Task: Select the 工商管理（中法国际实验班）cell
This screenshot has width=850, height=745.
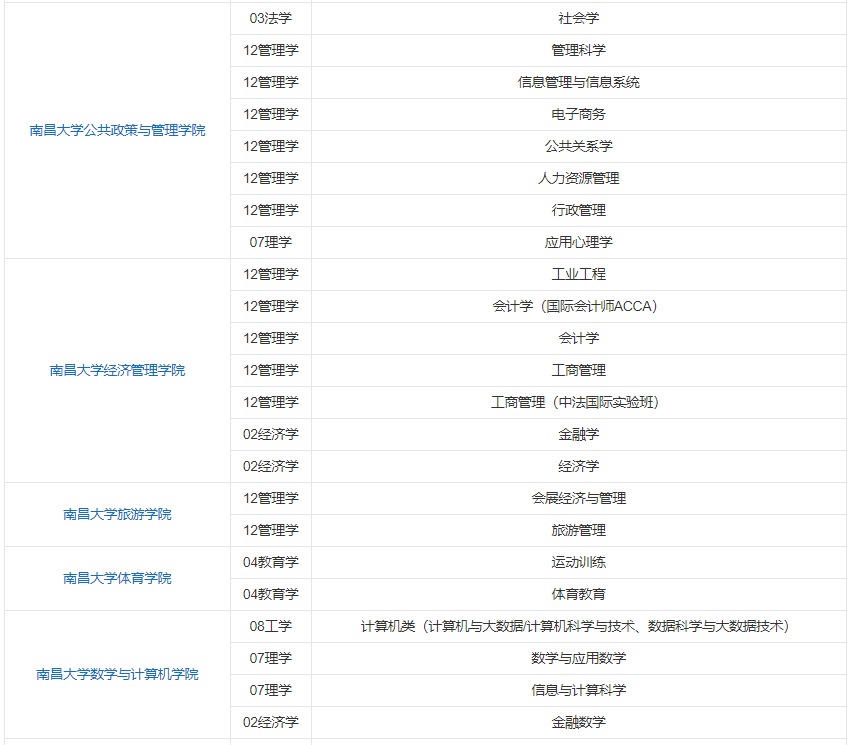Action: click(x=578, y=402)
